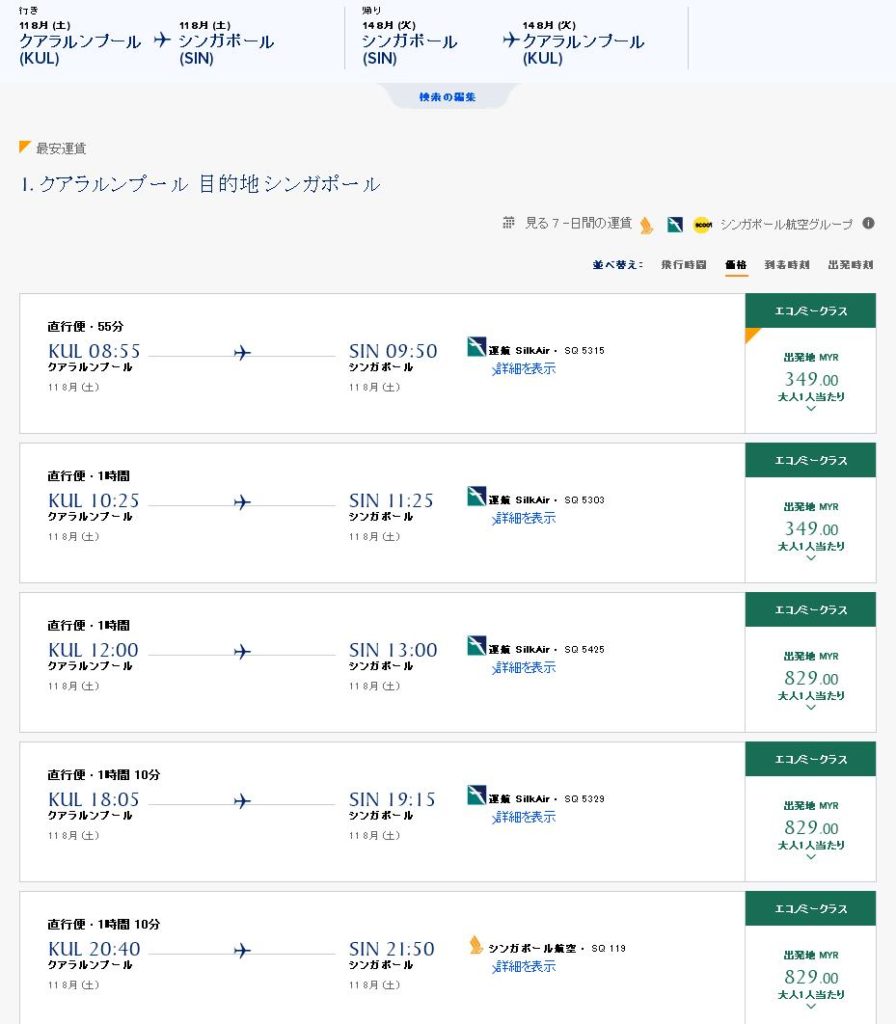Click the plane icon on KUL 08:55 route line
The image size is (896, 1024).
pyautogui.click(x=242, y=353)
